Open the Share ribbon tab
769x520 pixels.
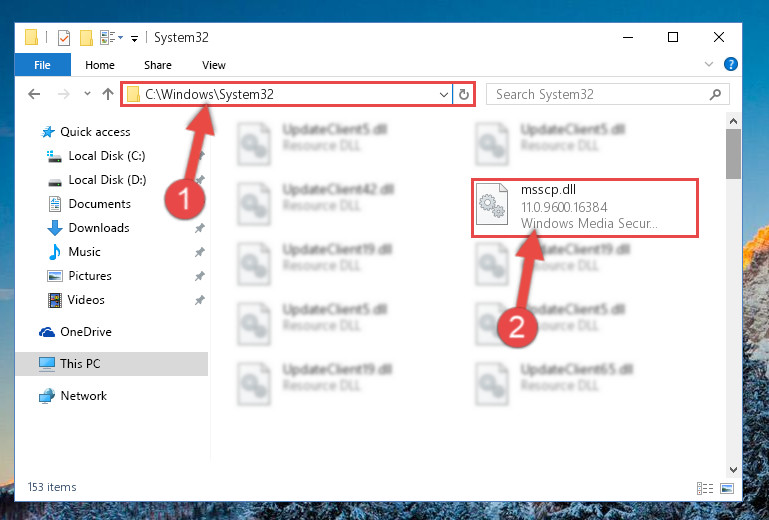(157, 65)
